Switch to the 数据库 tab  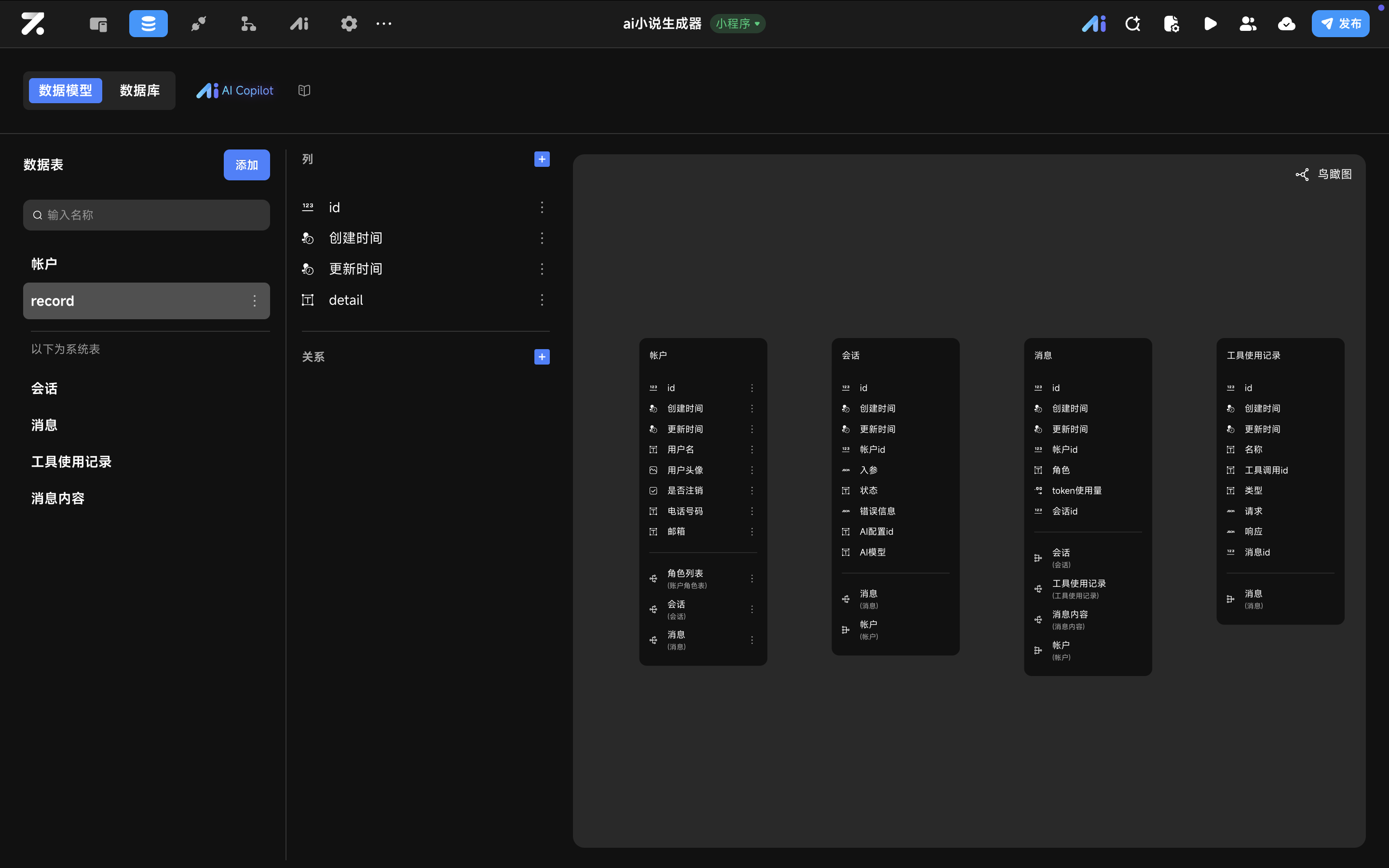pos(139,91)
